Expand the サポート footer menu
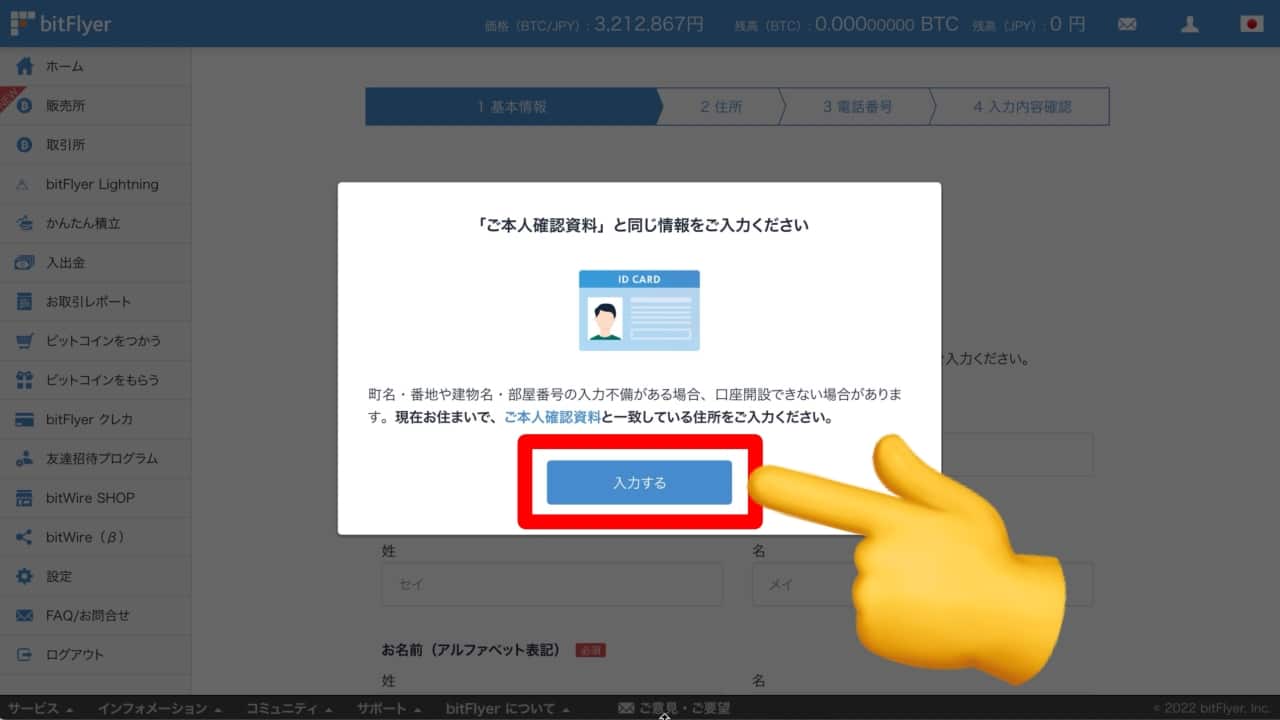1280x720 pixels. pyautogui.click(x=388, y=708)
